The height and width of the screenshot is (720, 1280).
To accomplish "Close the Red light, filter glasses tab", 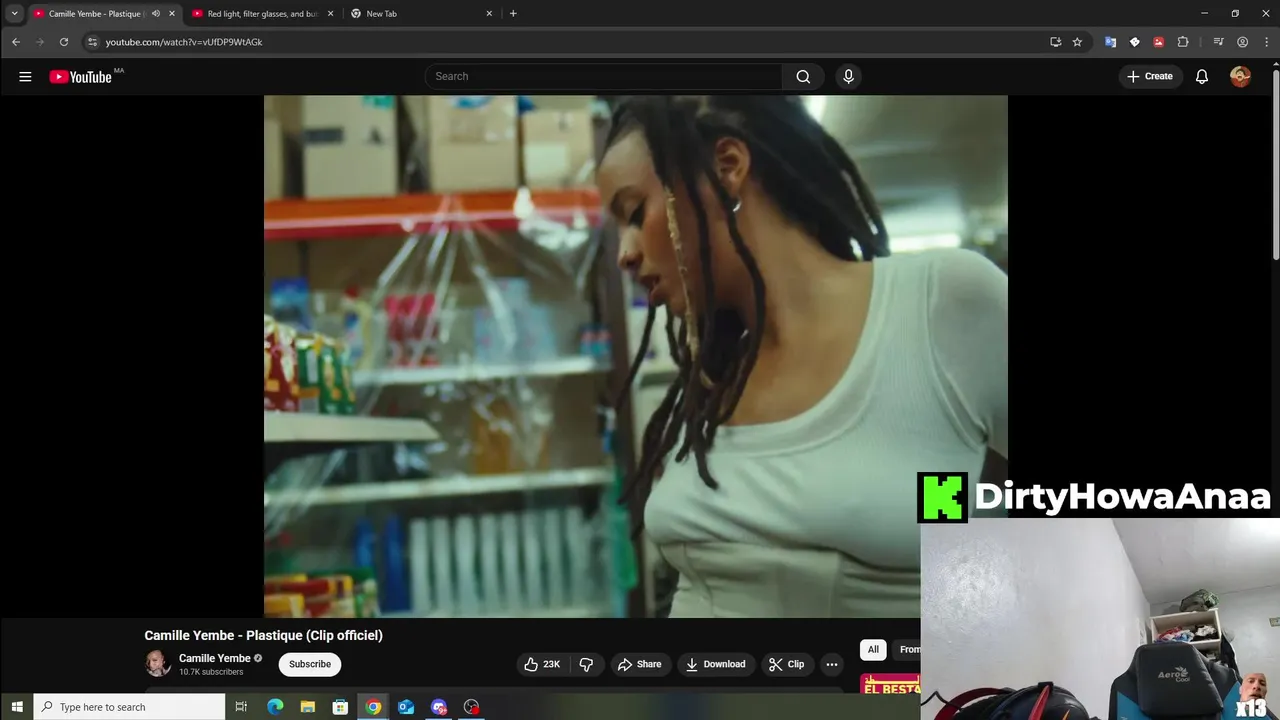I will [x=330, y=14].
